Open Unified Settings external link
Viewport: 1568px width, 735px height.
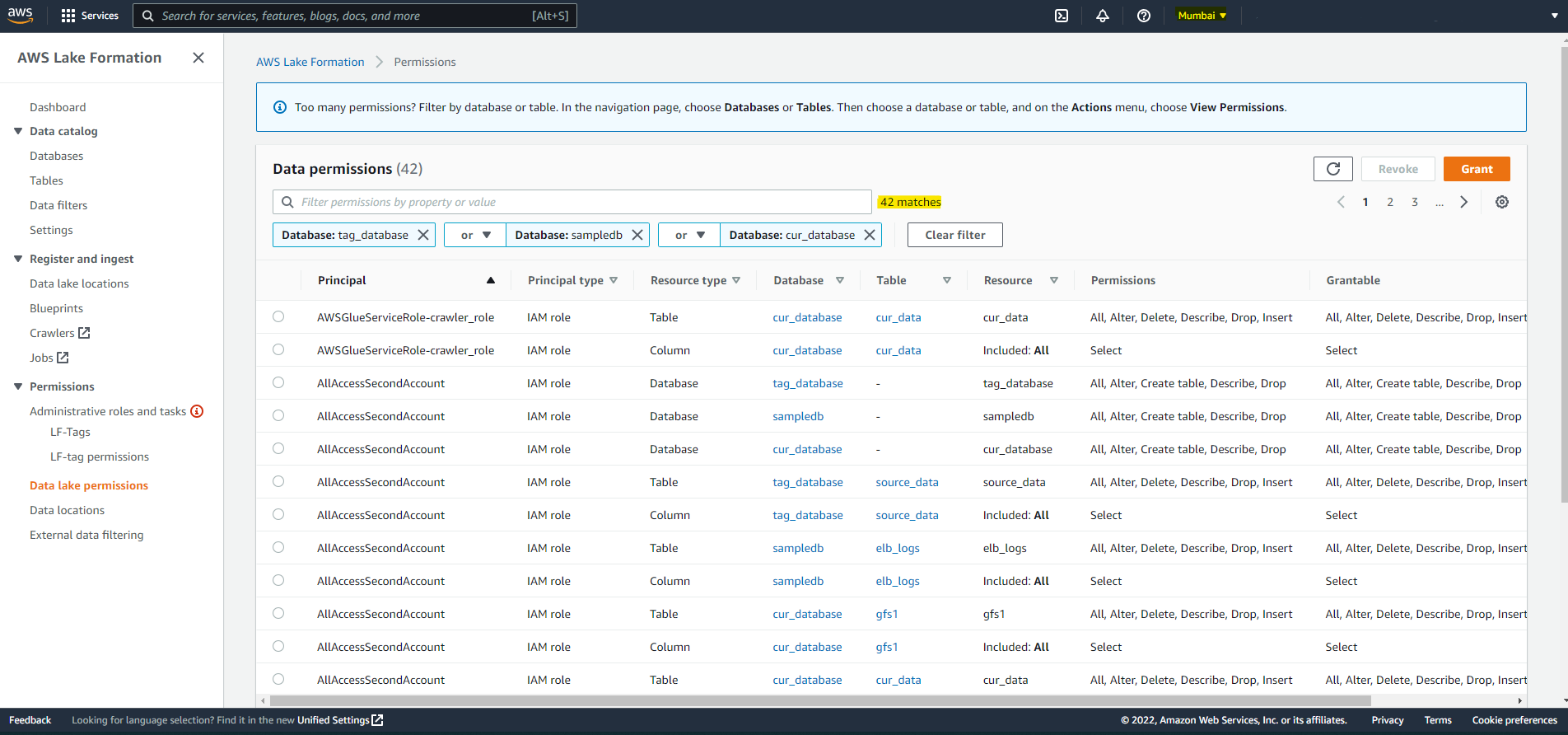click(340, 720)
